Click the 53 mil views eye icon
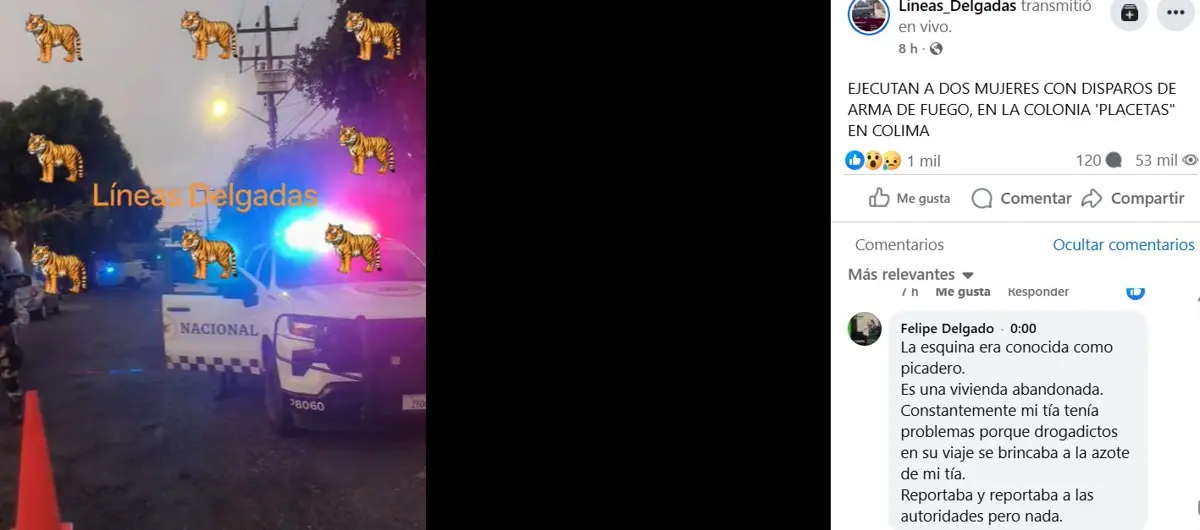This screenshot has width=1200, height=530. [1190, 160]
